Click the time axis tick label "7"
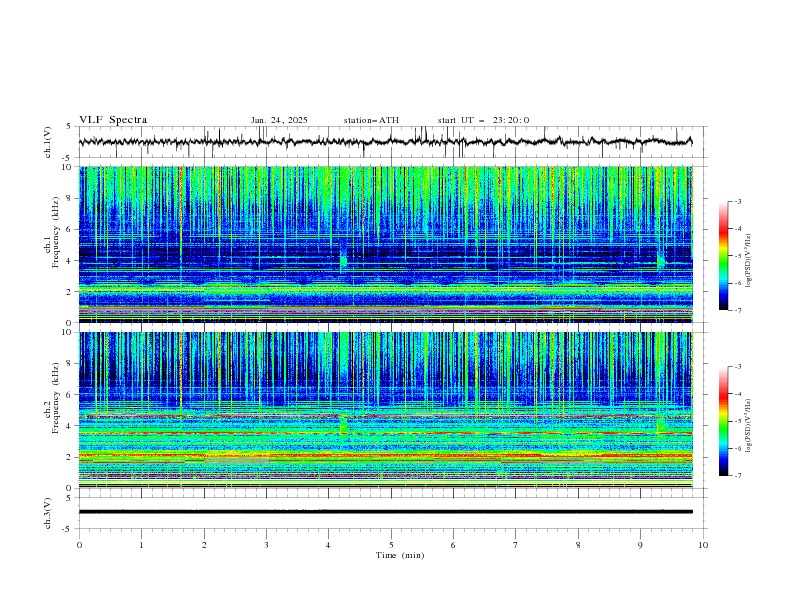Screen dimensions: 792x612 pyautogui.click(x=516, y=545)
